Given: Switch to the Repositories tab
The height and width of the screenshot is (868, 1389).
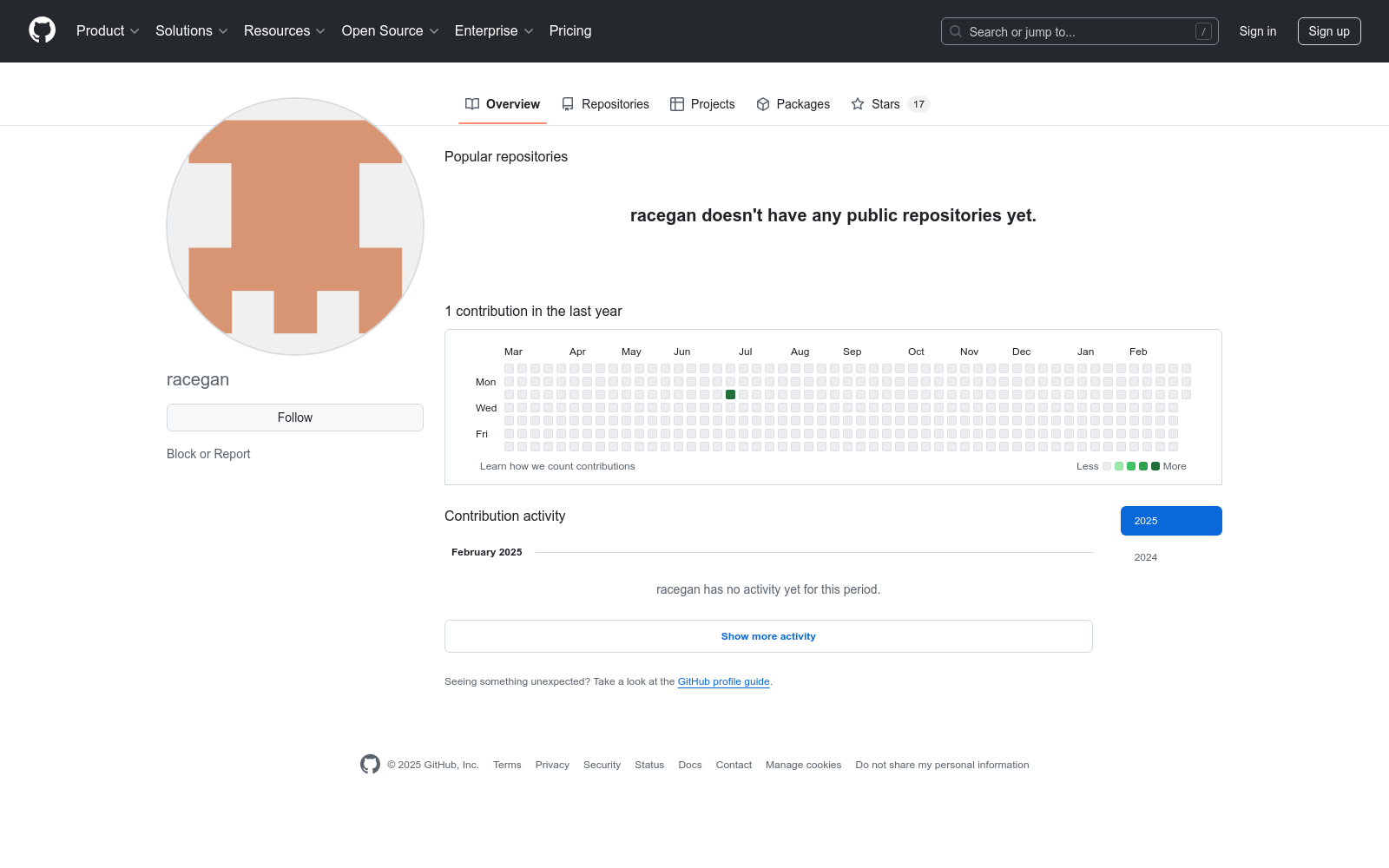Looking at the screenshot, I should (605, 104).
